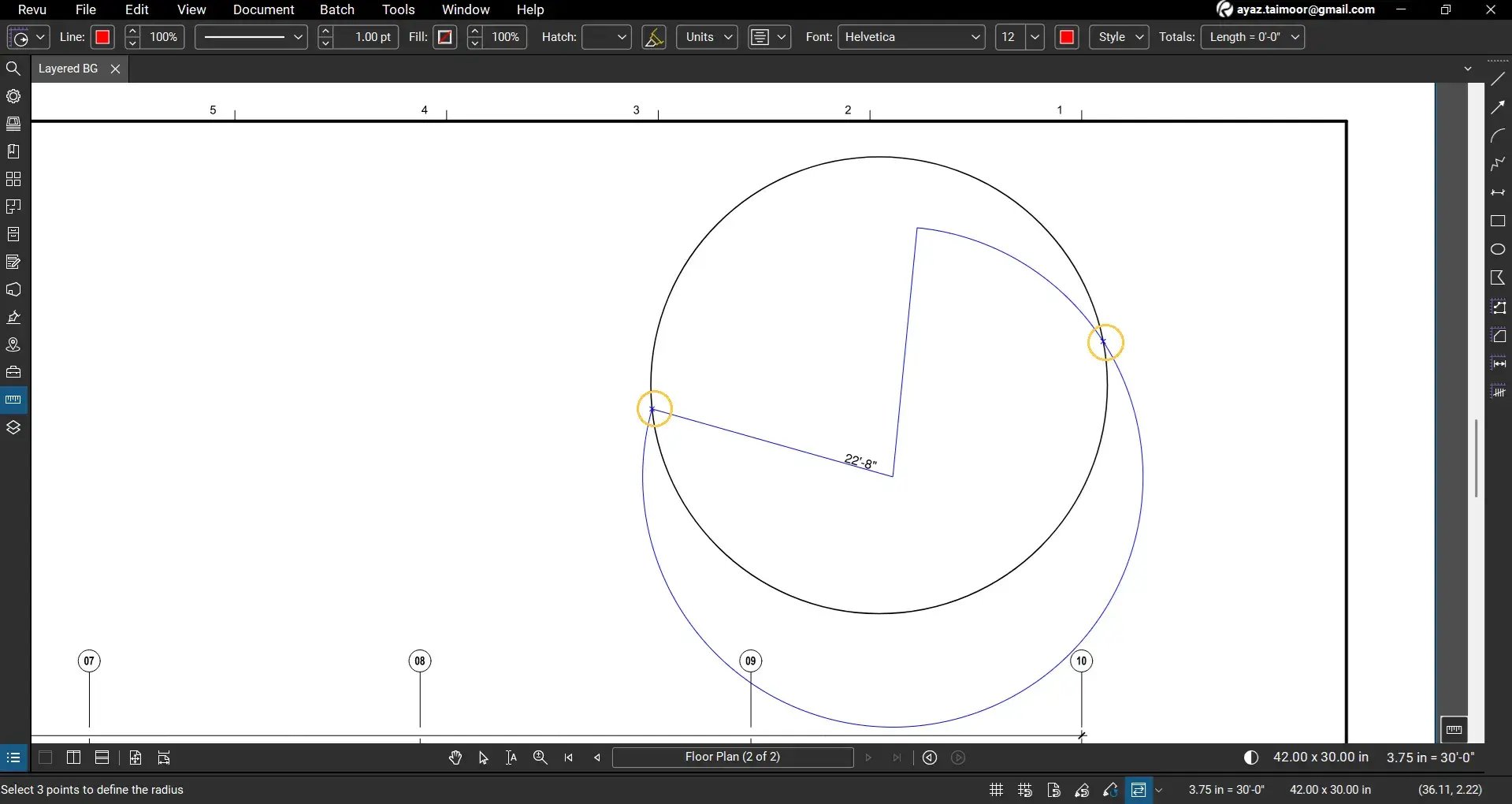Screen dimensions: 1512x804
Task: Toggle snap to content
Action: 1054,790
